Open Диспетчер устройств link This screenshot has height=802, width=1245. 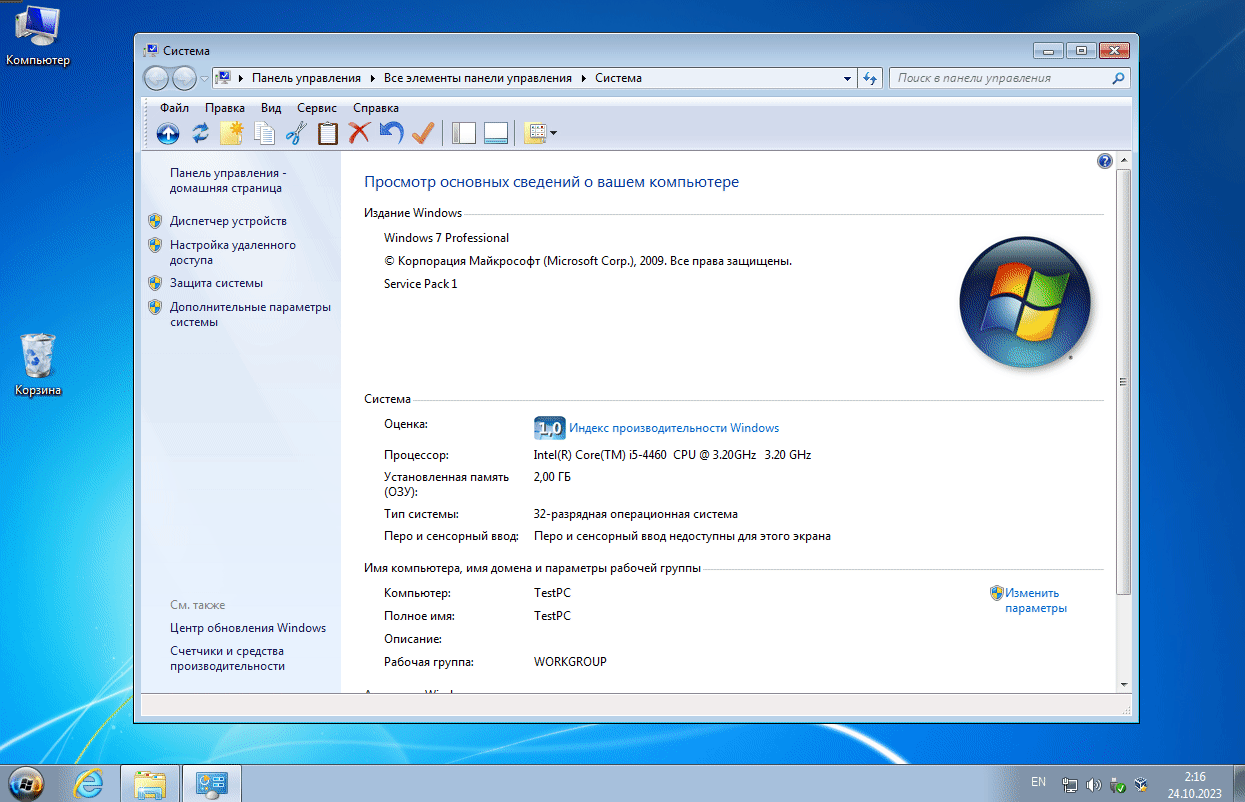tap(228, 221)
